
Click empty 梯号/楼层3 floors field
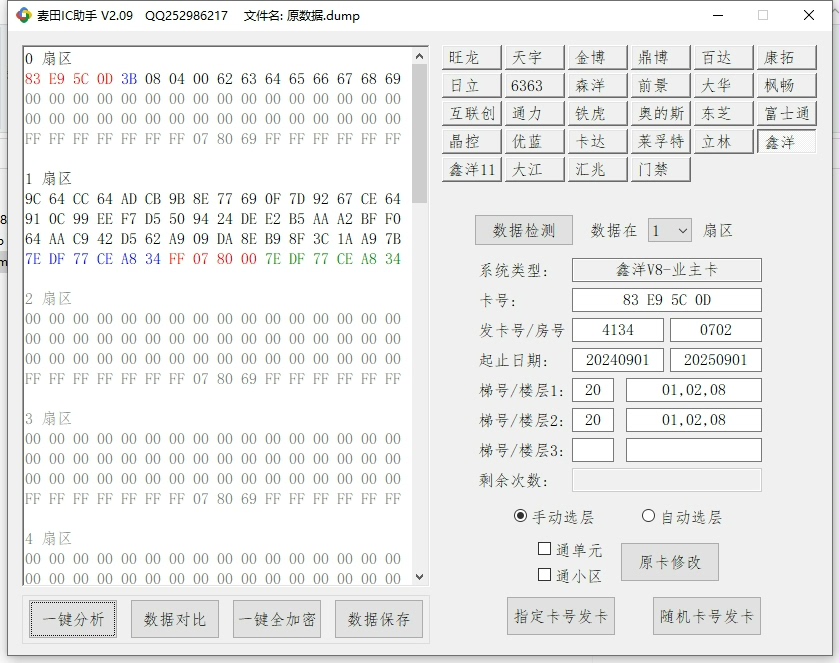pos(694,450)
